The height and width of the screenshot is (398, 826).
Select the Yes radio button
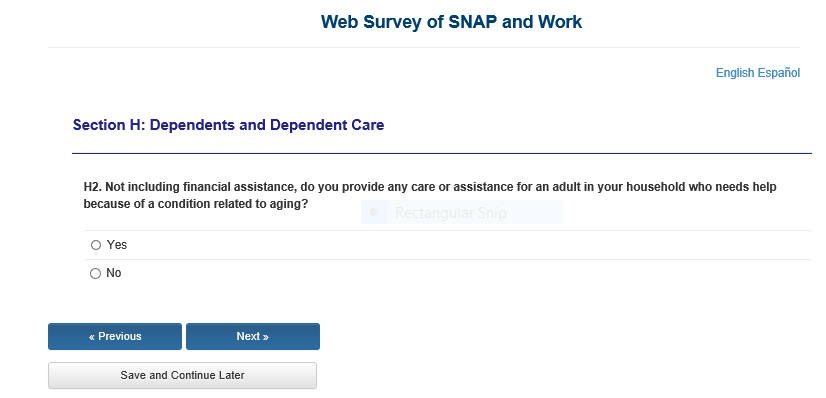[95, 245]
